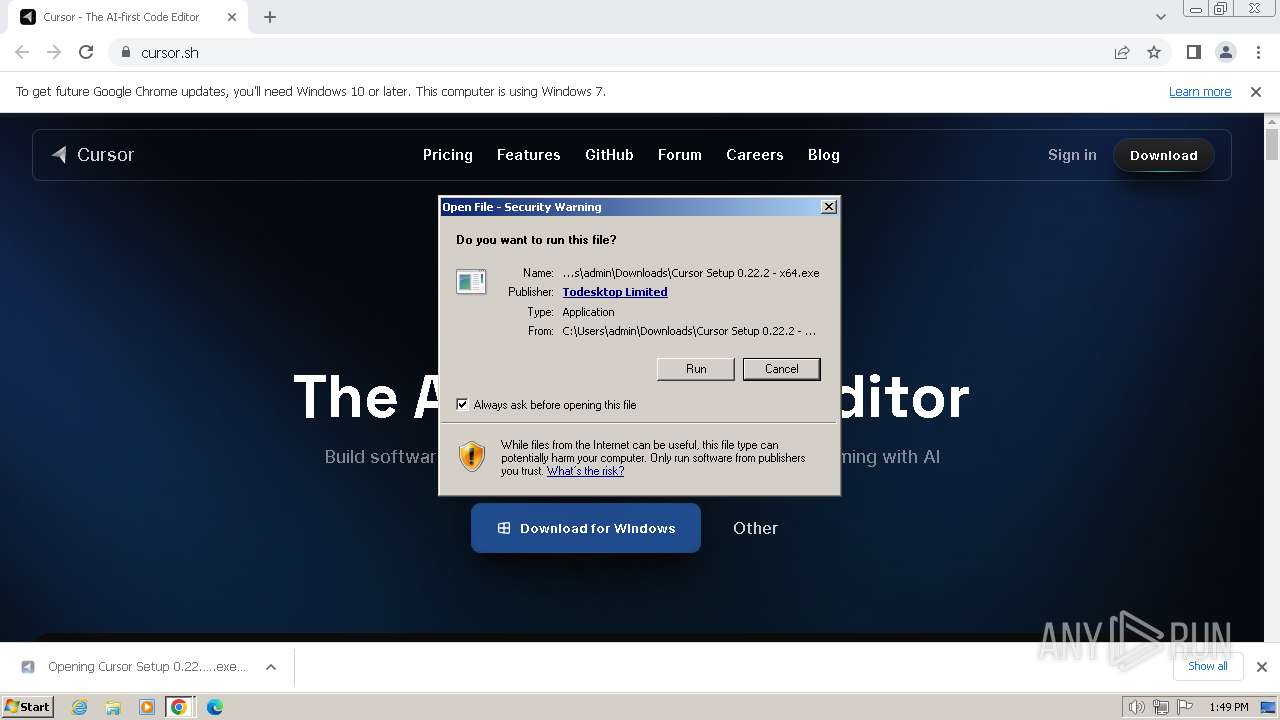Select the Cursor - The AI-first Code Editor tab

[x=128, y=17]
